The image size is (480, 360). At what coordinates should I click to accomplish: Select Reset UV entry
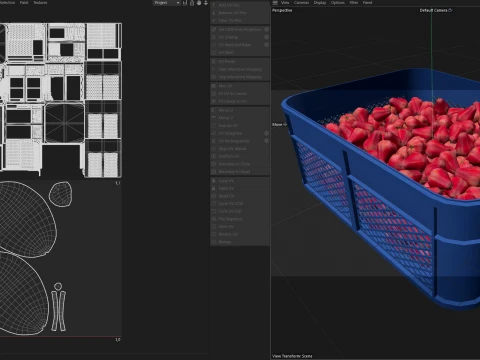tap(240, 196)
